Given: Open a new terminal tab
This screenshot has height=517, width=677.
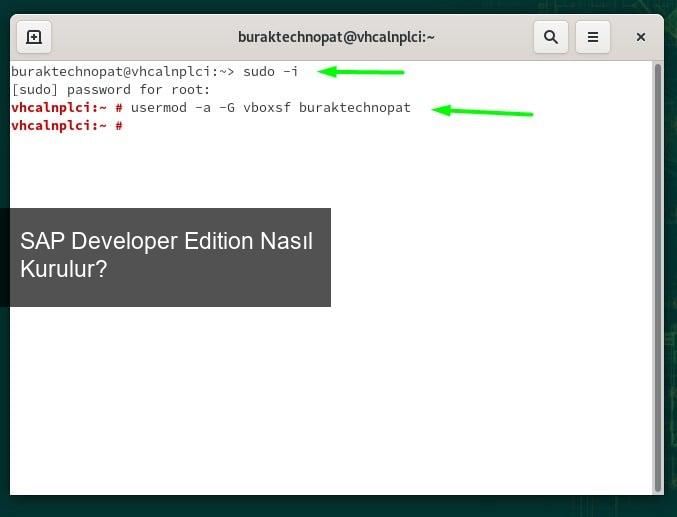Looking at the screenshot, I should 34,38.
